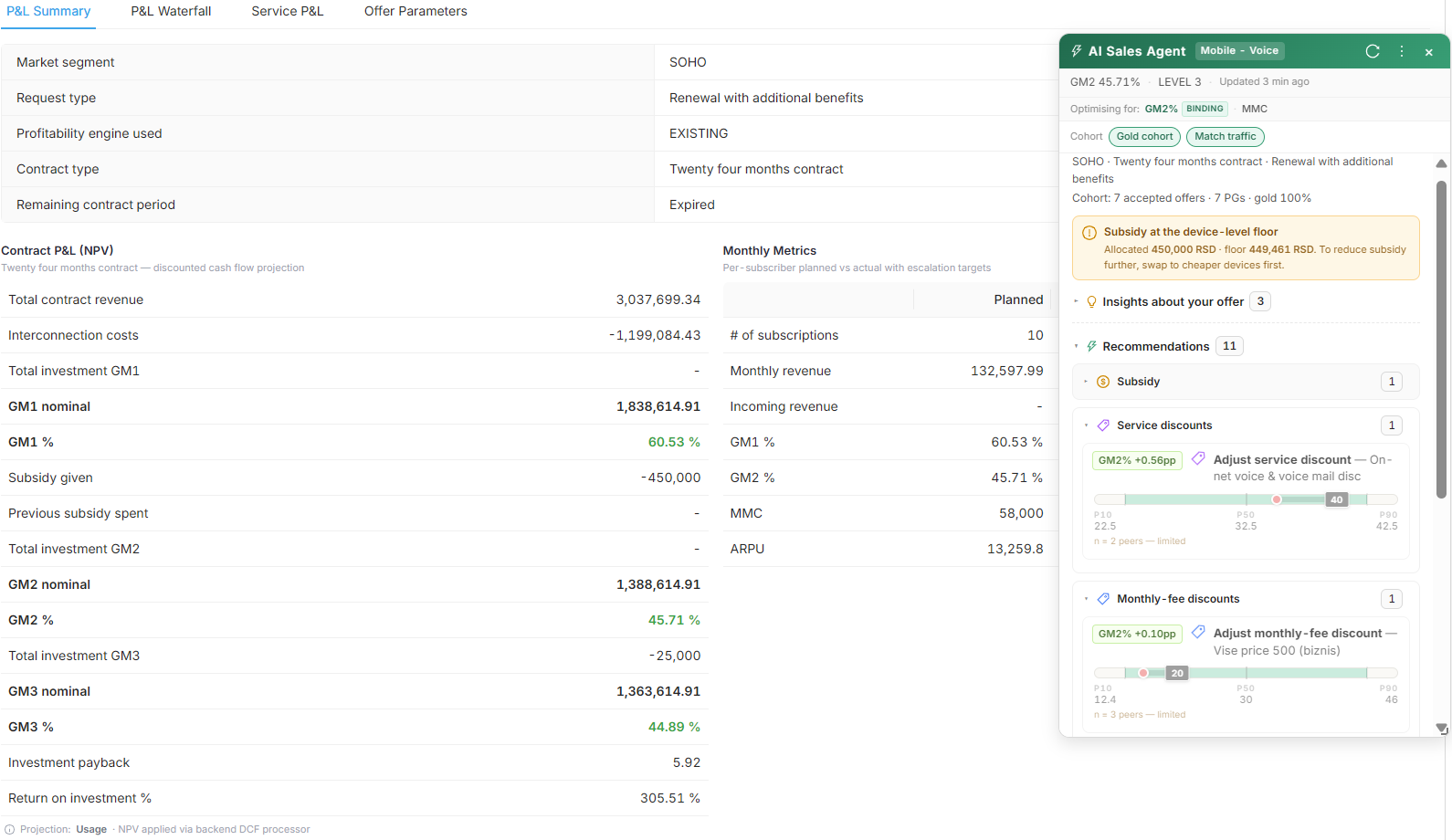Click the Planned column header

1018,299
